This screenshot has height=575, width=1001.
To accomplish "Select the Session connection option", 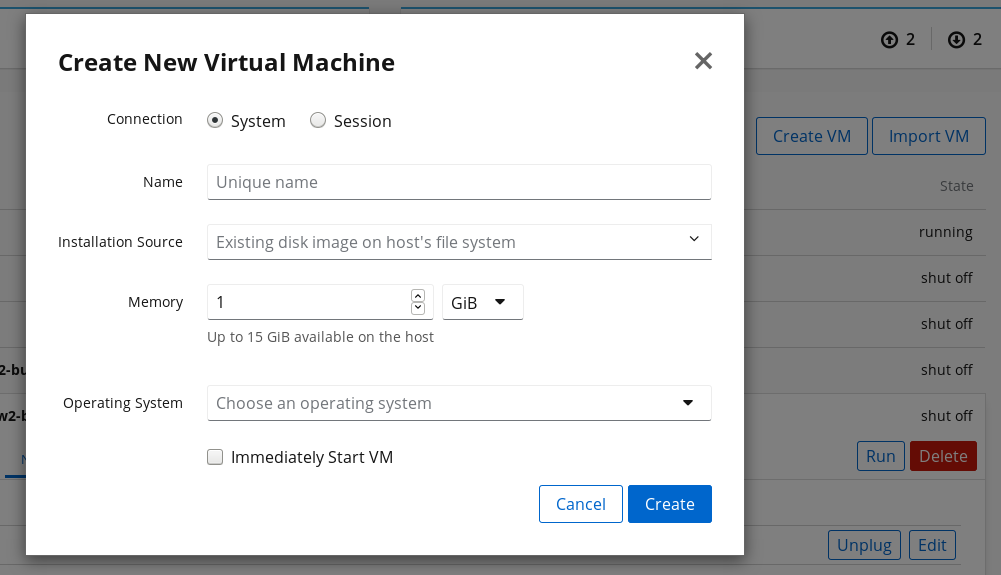I will tap(318, 120).
